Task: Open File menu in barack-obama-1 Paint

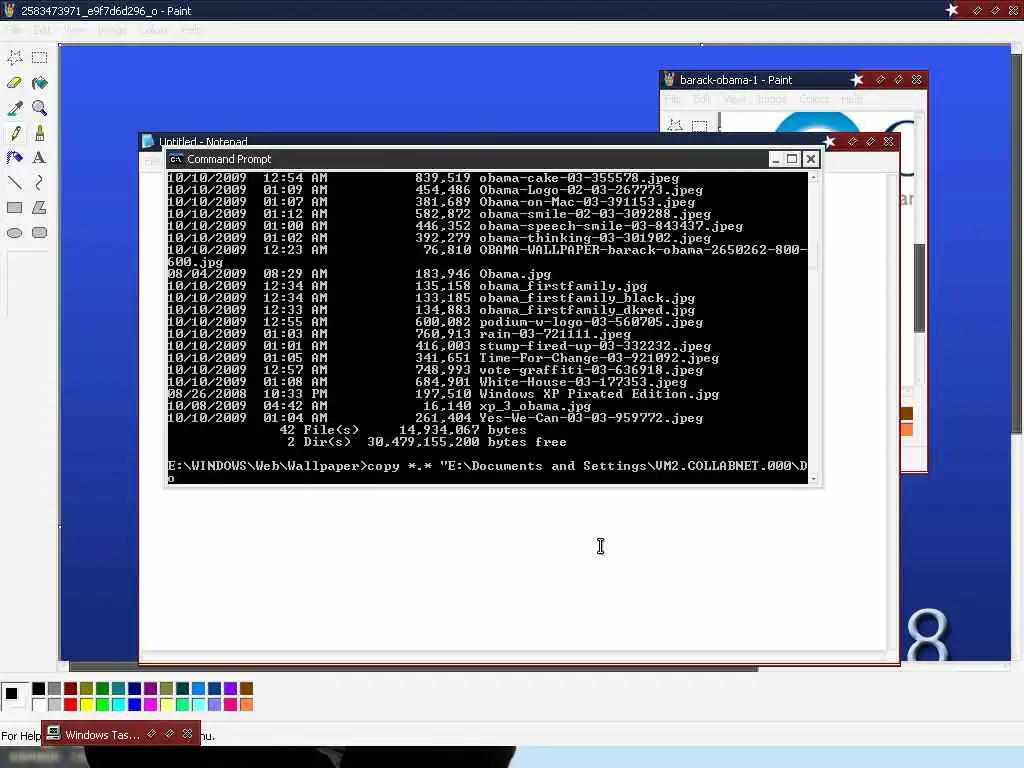Action: click(x=673, y=99)
